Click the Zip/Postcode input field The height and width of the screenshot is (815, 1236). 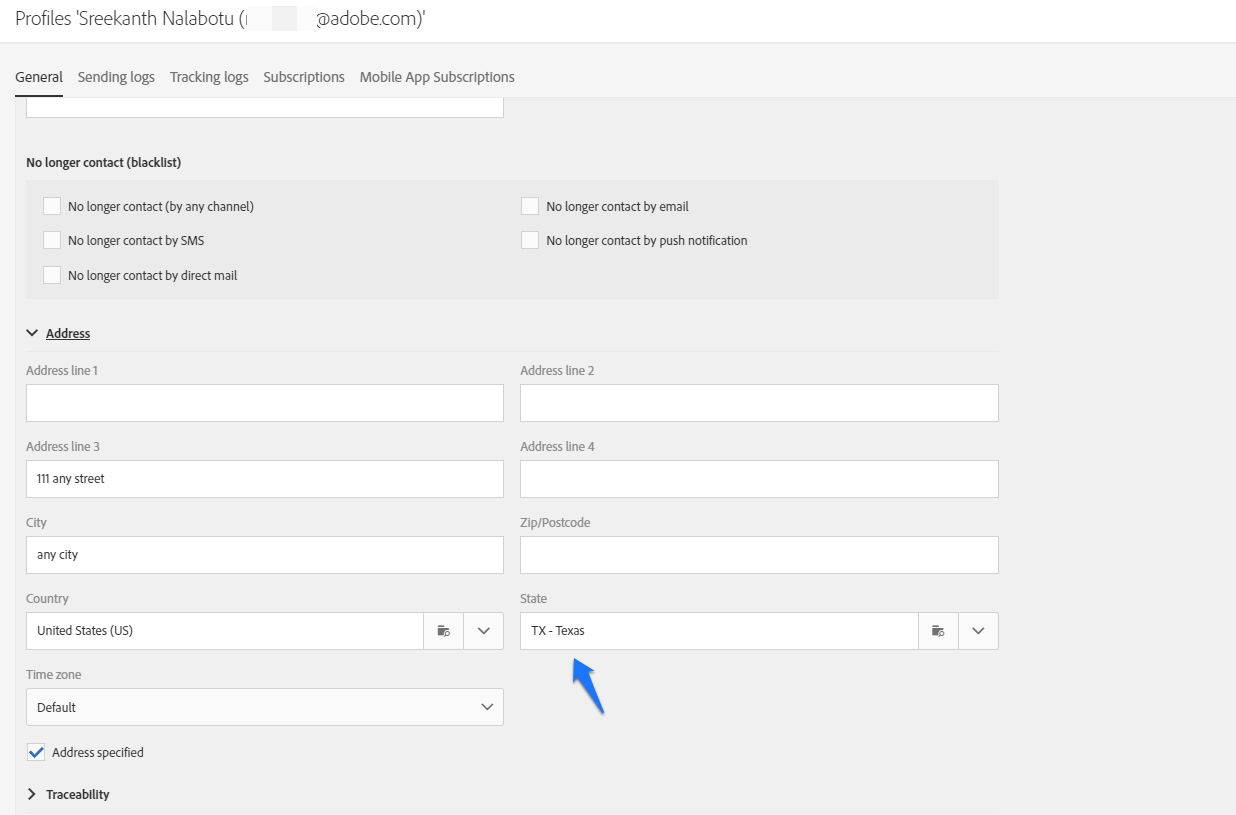click(x=759, y=555)
